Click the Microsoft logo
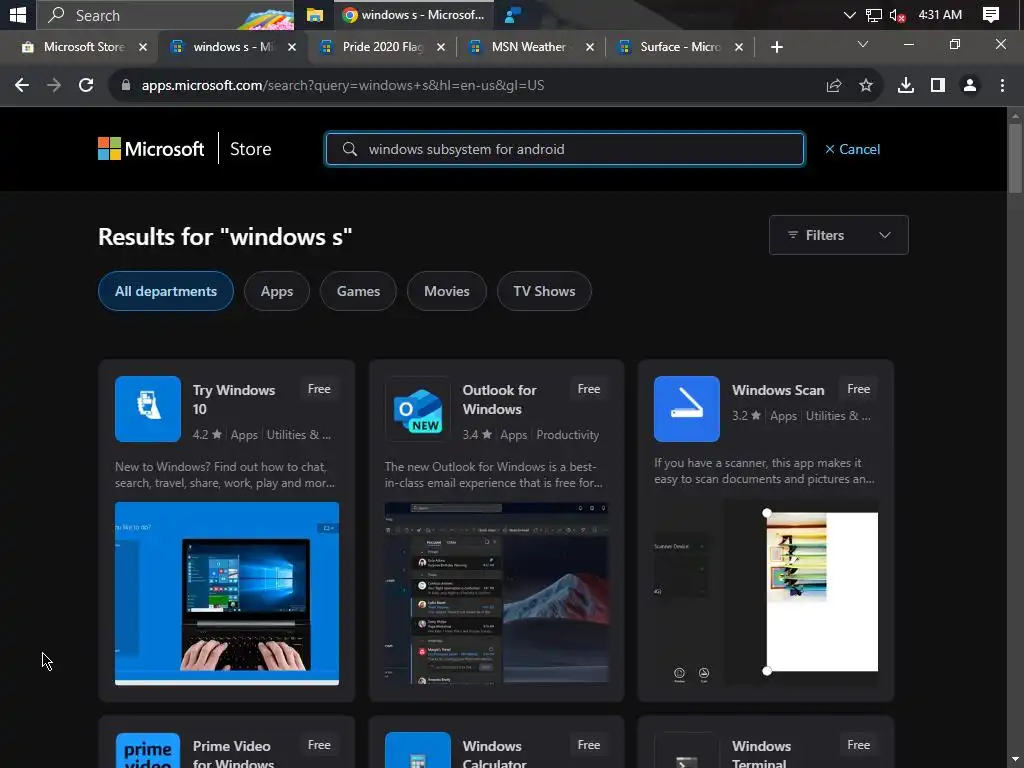 point(151,149)
